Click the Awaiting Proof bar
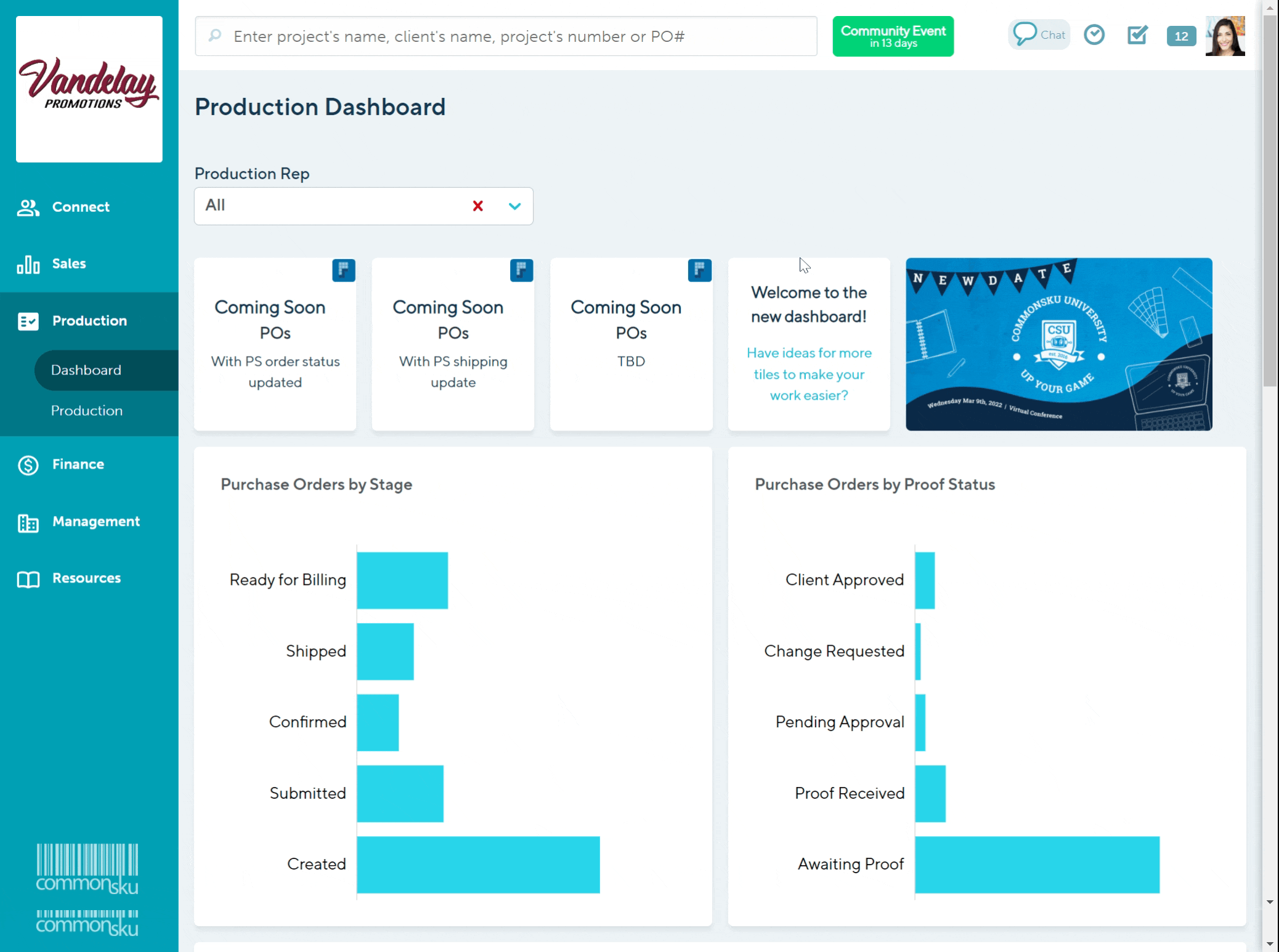 (x=1037, y=865)
